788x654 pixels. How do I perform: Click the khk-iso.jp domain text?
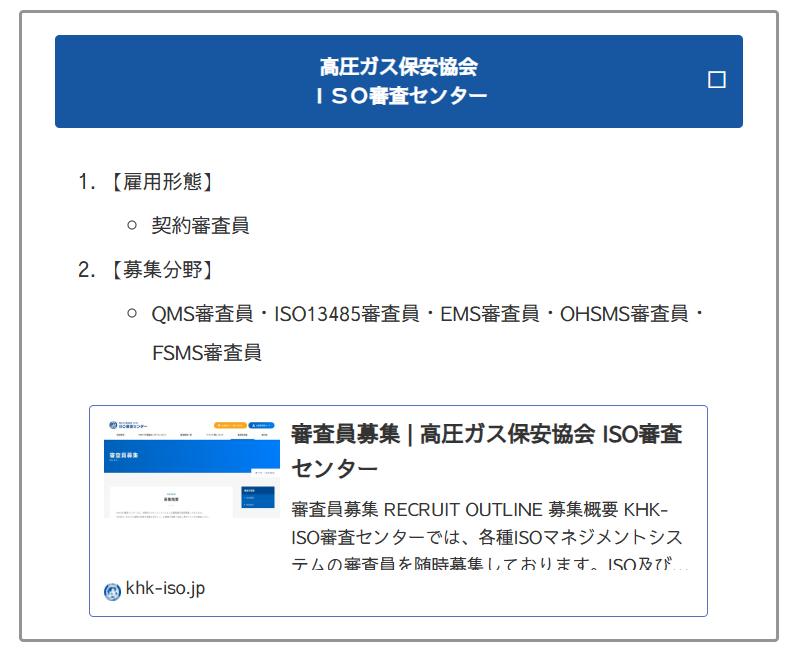pyautogui.click(x=165, y=588)
